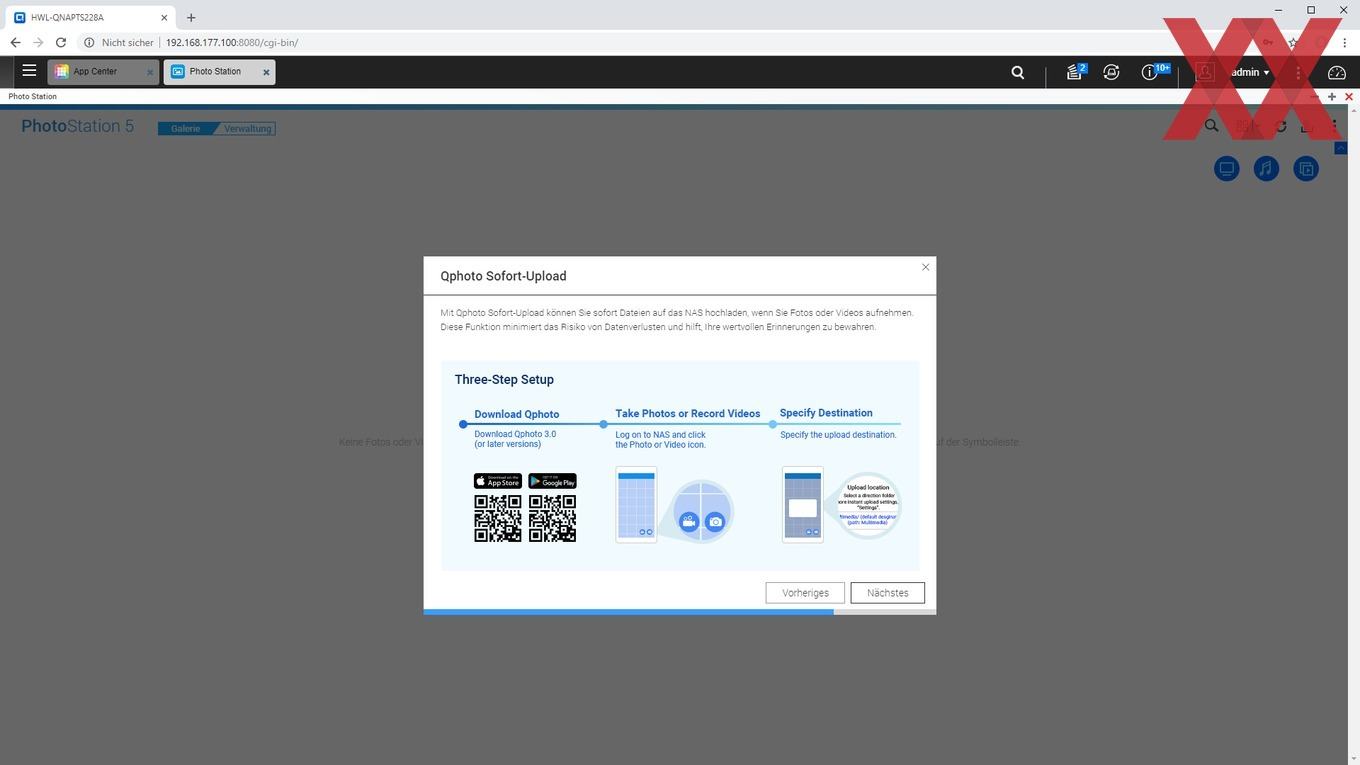Click the video camera icon in step illustration
The height and width of the screenshot is (765, 1360).
coord(689,521)
